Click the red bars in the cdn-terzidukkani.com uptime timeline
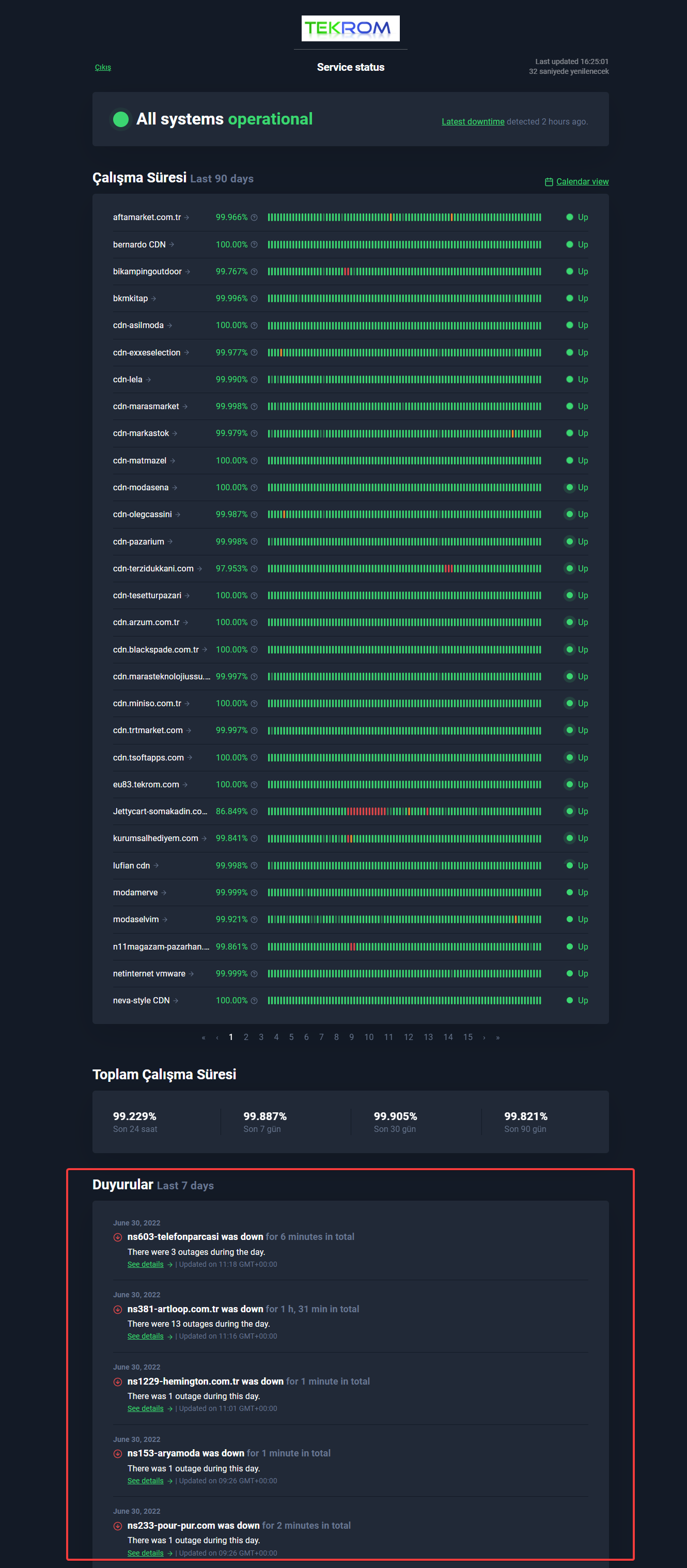The image size is (687, 1568). pos(448,568)
